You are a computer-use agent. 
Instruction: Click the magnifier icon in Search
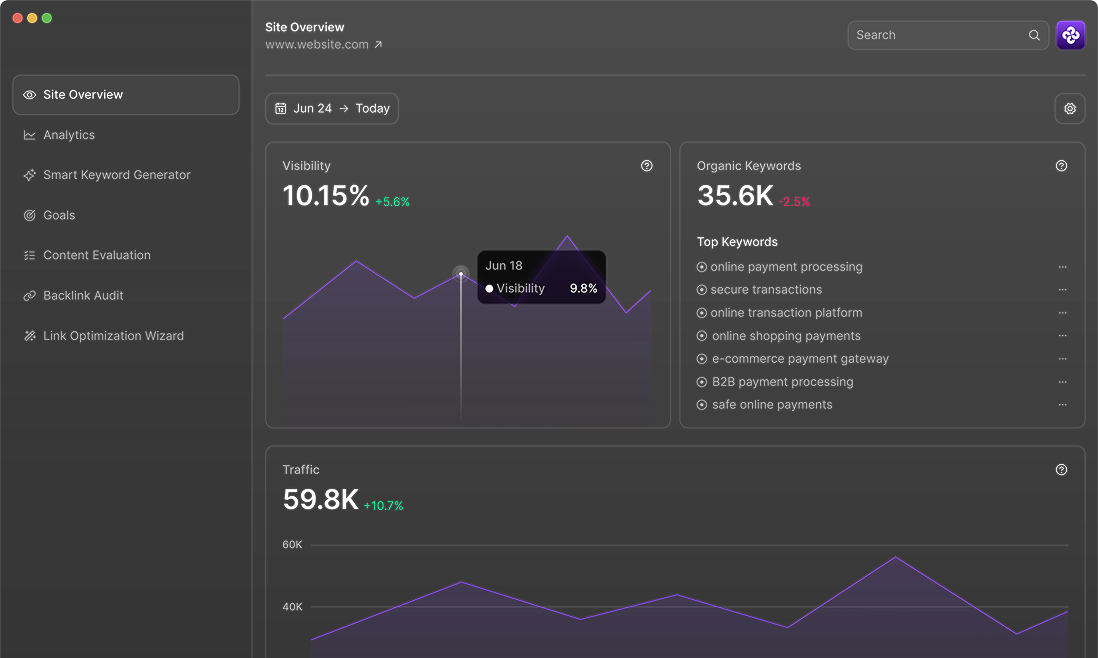1034,35
